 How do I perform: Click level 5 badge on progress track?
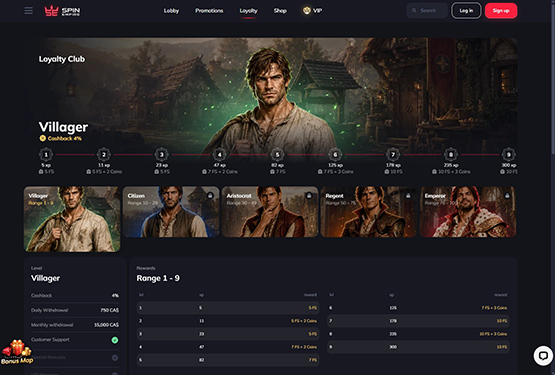click(x=277, y=154)
